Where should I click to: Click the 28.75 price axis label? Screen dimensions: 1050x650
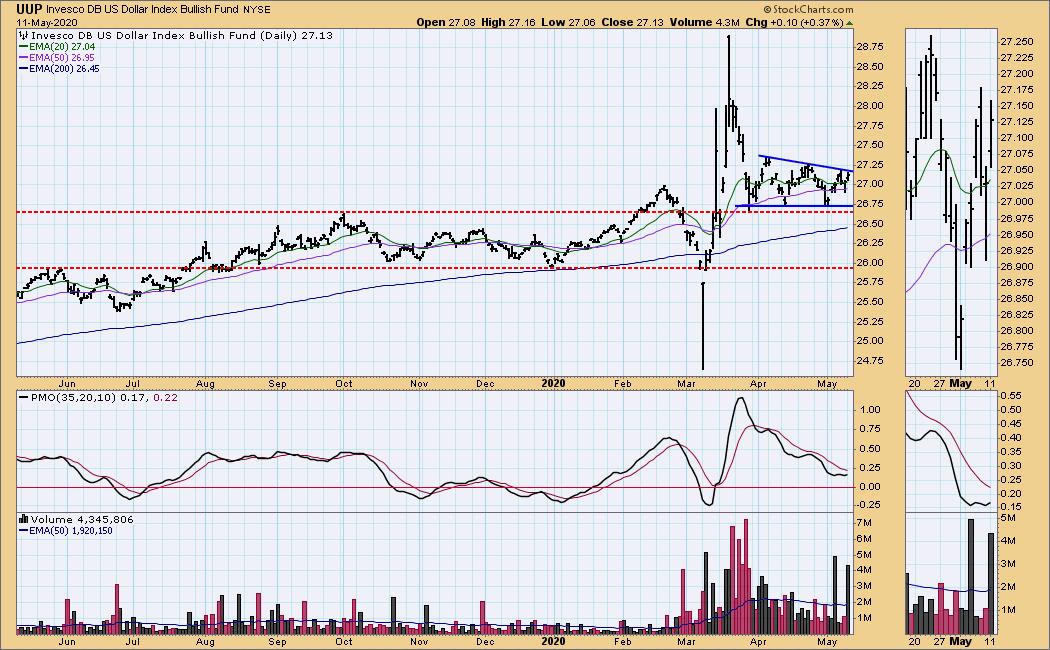(x=869, y=47)
